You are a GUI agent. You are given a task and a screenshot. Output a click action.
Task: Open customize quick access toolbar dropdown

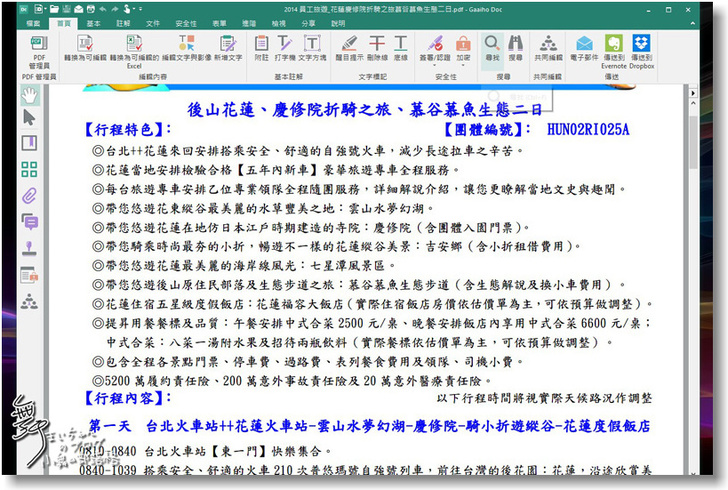[141, 9]
